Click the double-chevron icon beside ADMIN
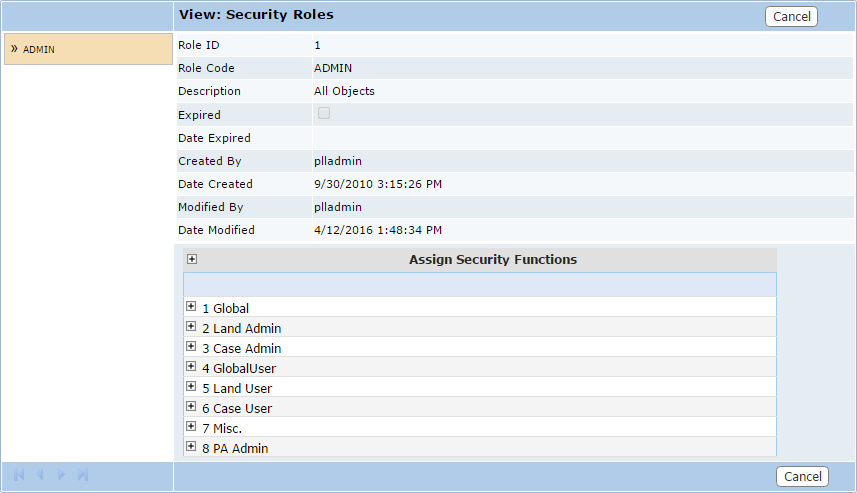The height and width of the screenshot is (493, 857). [14, 49]
